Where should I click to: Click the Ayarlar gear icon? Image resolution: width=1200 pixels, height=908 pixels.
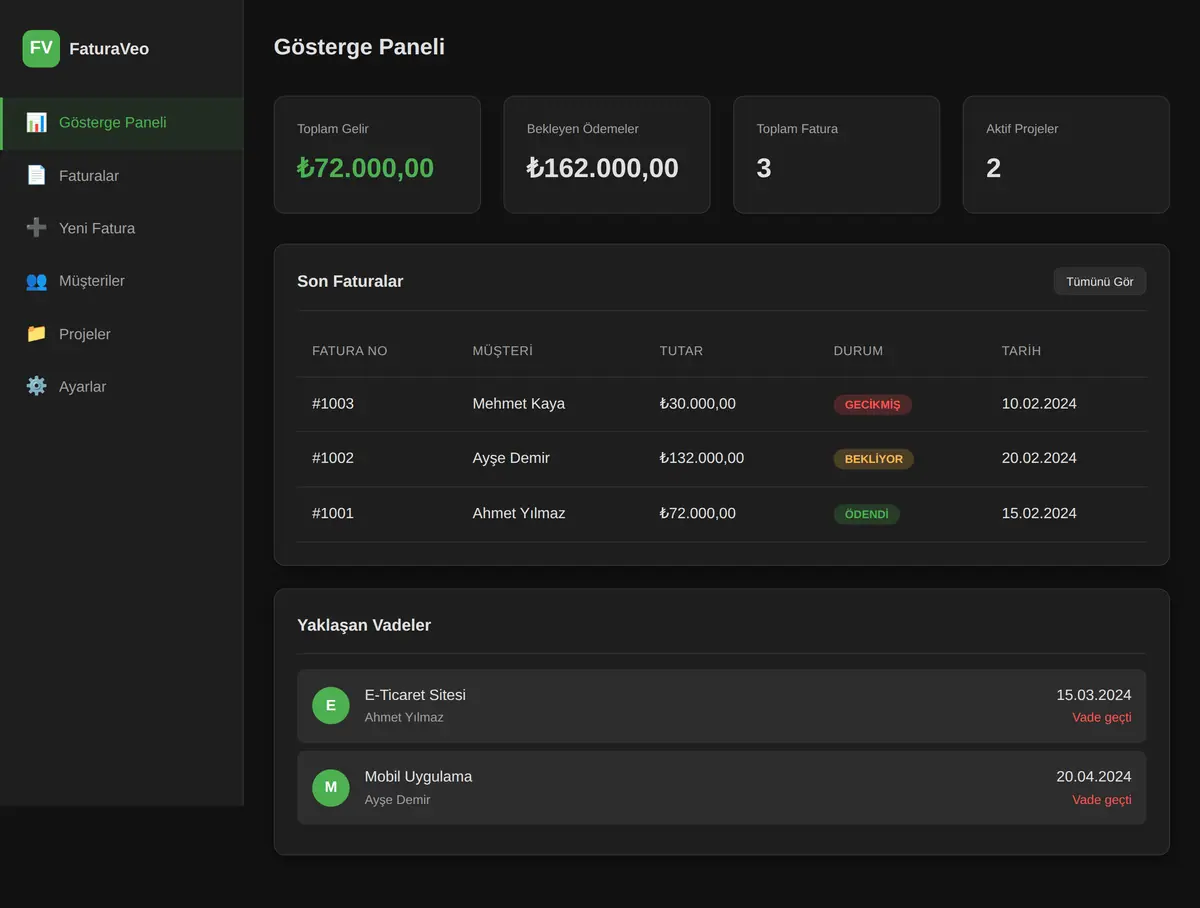click(36, 386)
